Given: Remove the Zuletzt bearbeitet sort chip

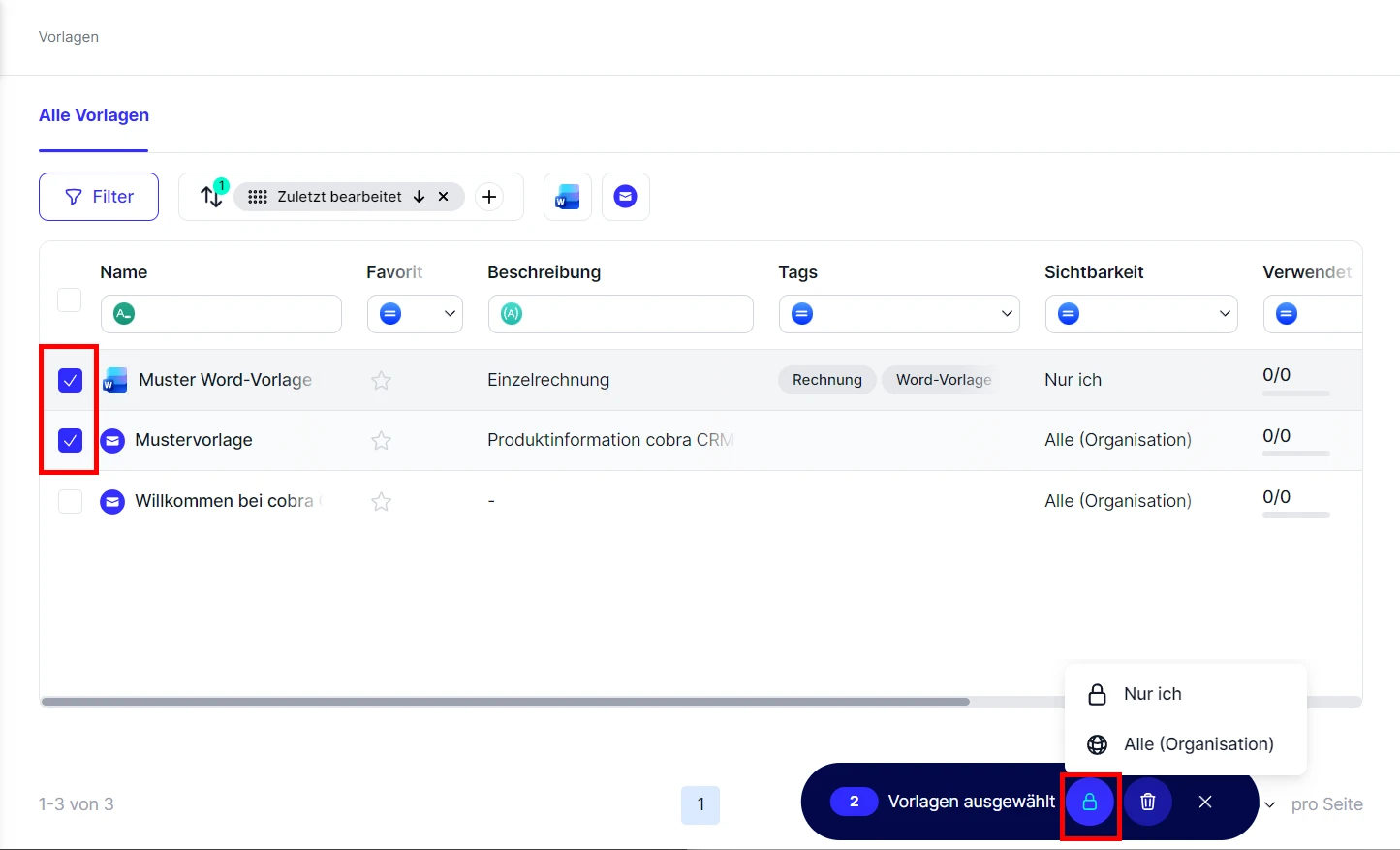Looking at the screenshot, I should 444,197.
